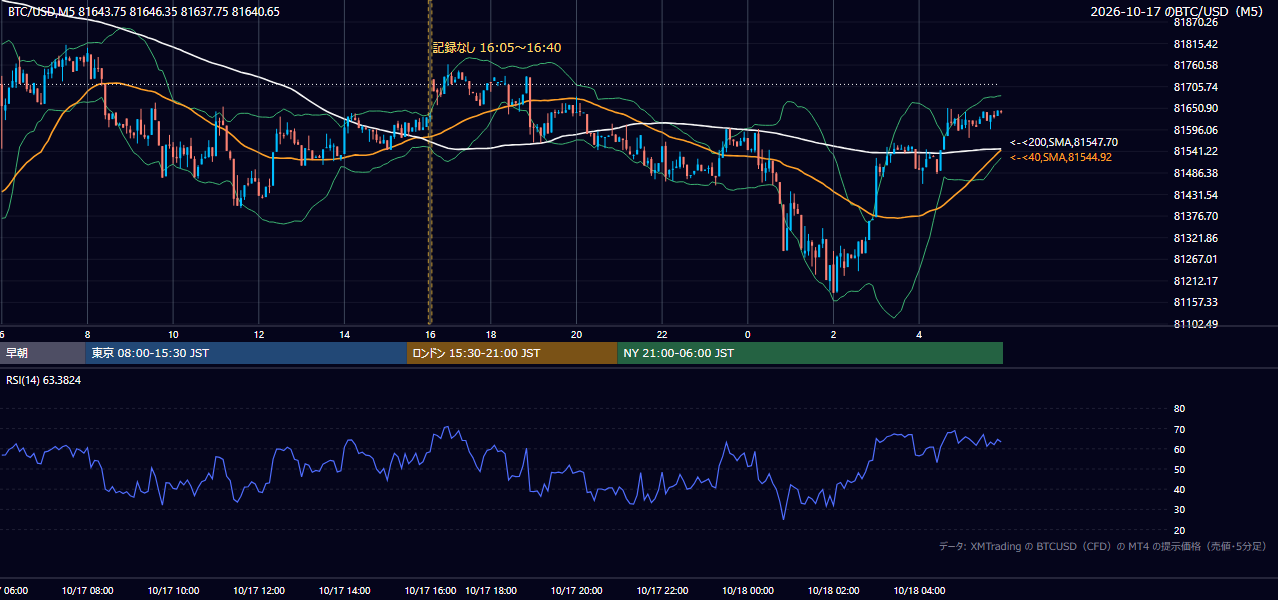The width and height of the screenshot is (1278, 600).
Task: Select the bottom date label 10/18 00:00
Action: [748, 591]
